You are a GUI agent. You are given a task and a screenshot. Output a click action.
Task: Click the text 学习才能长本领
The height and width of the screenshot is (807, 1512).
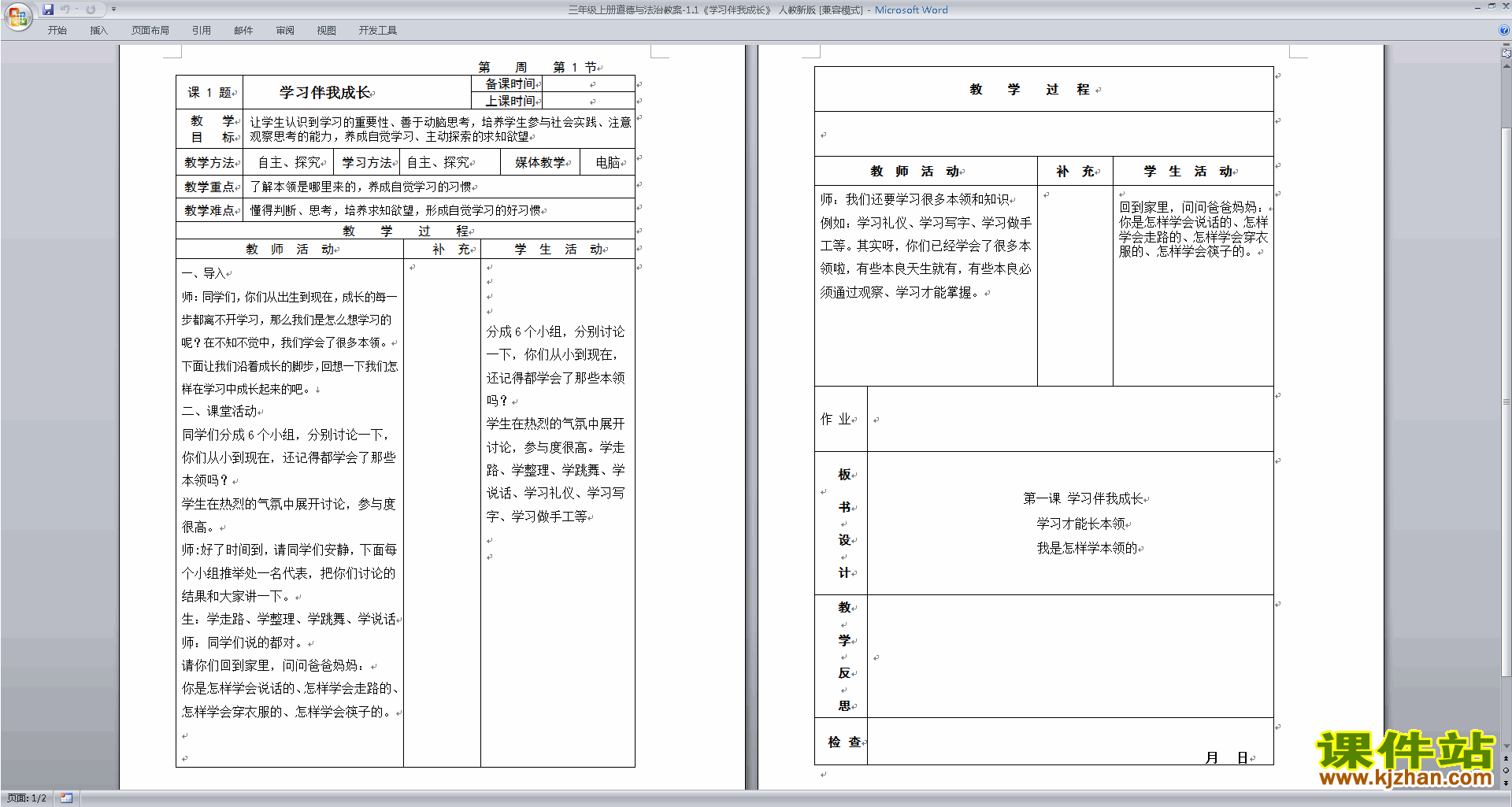click(1080, 524)
